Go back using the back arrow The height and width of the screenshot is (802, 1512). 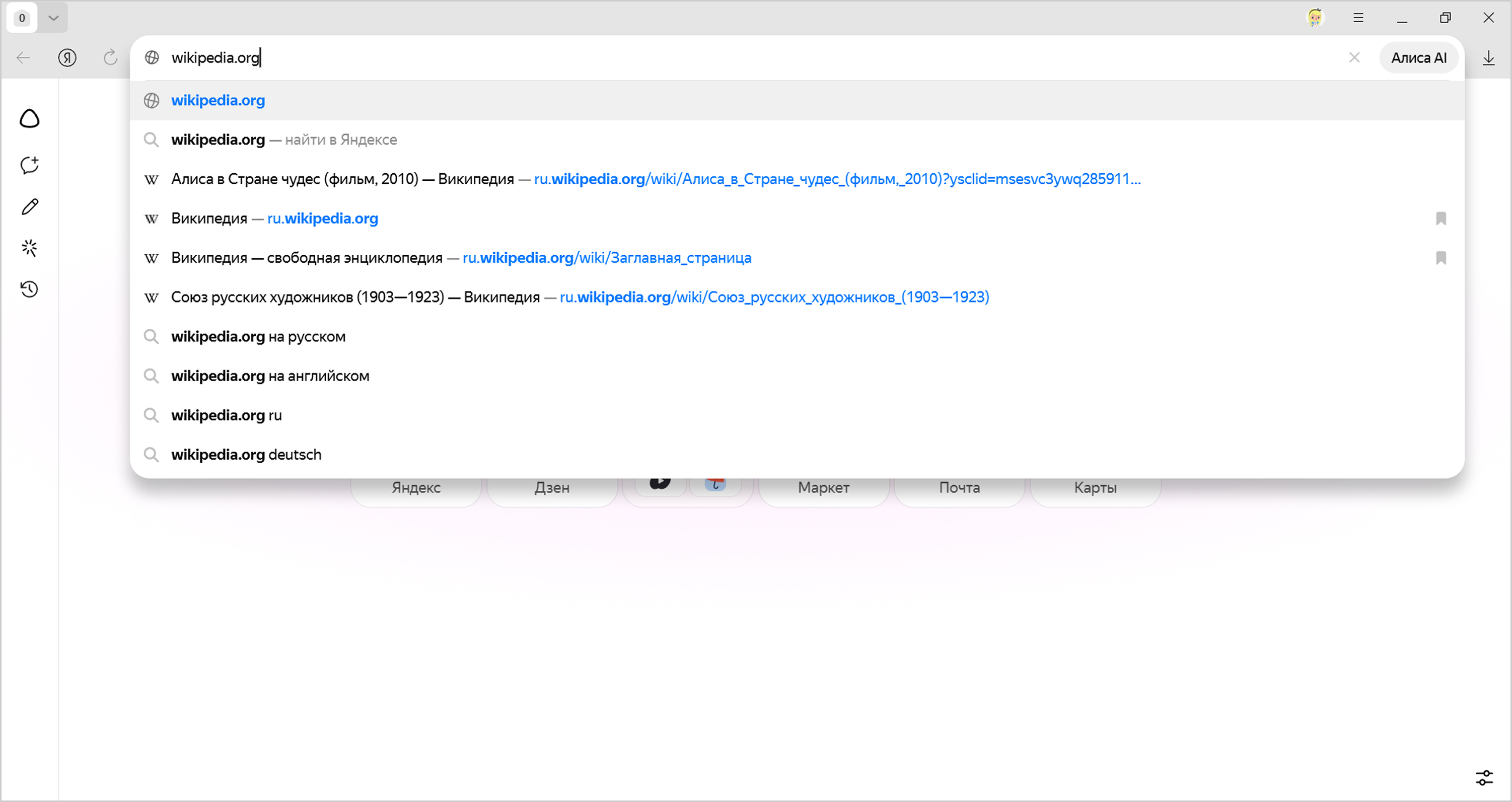(24, 57)
